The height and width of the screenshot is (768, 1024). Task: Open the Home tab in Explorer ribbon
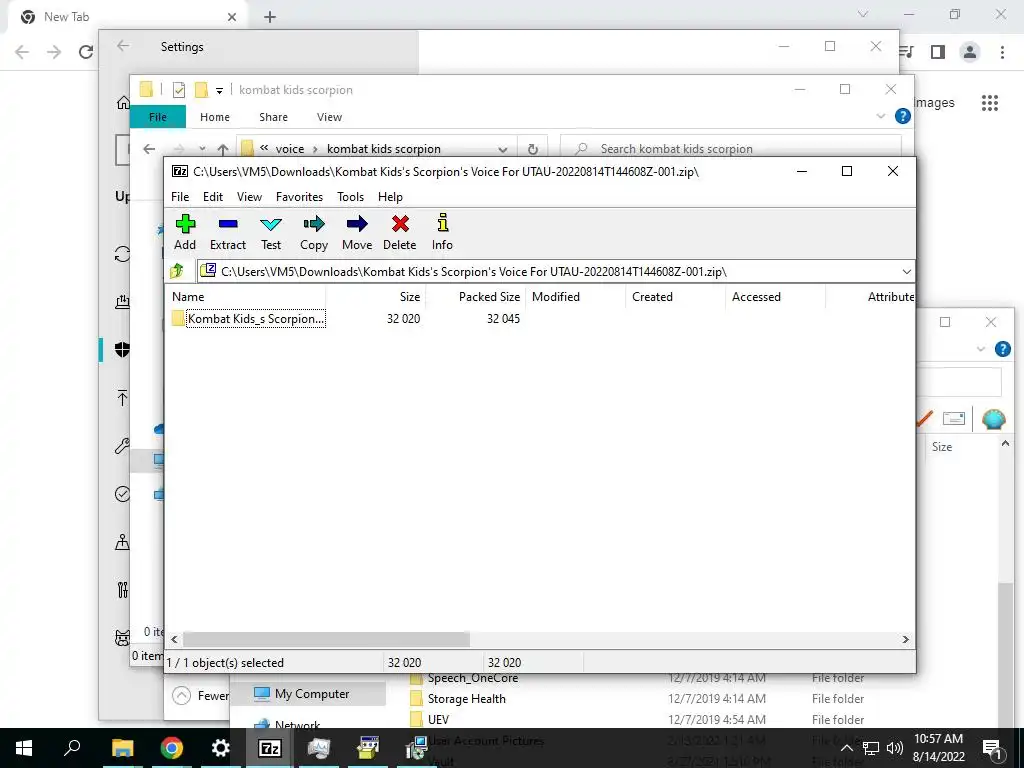point(215,117)
